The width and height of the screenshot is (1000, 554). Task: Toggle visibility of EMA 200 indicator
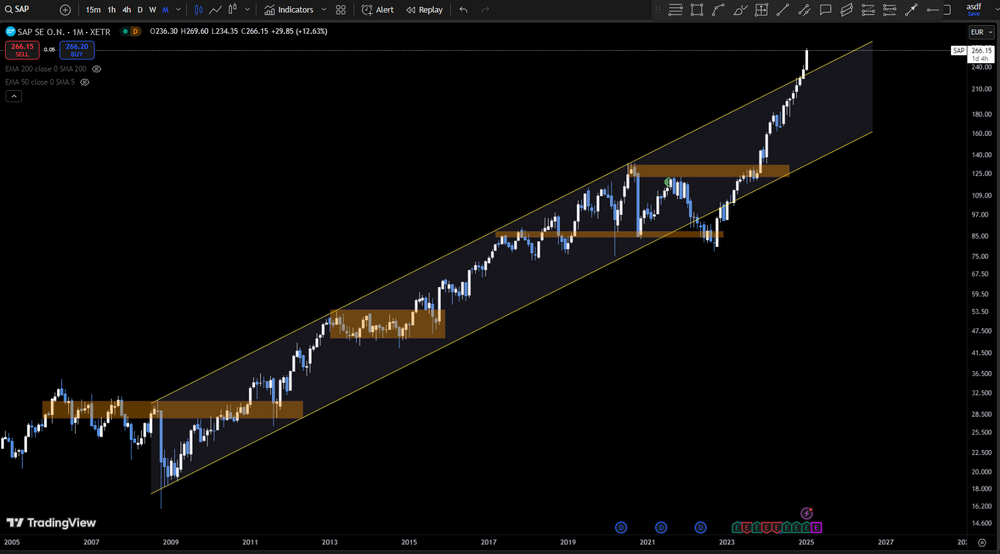(96, 69)
